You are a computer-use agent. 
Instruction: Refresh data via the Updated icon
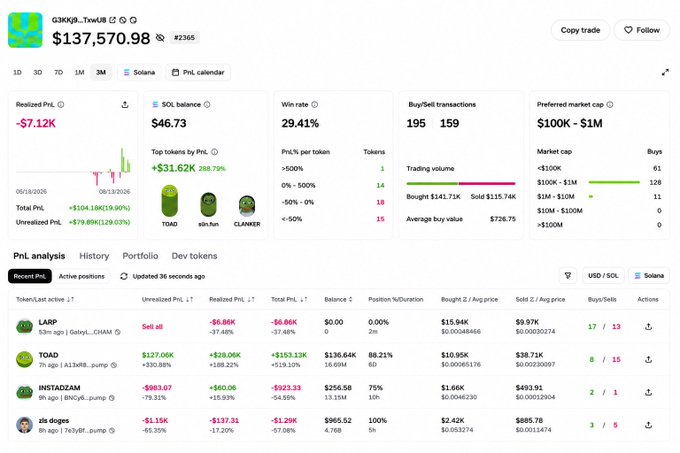coord(124,276)
